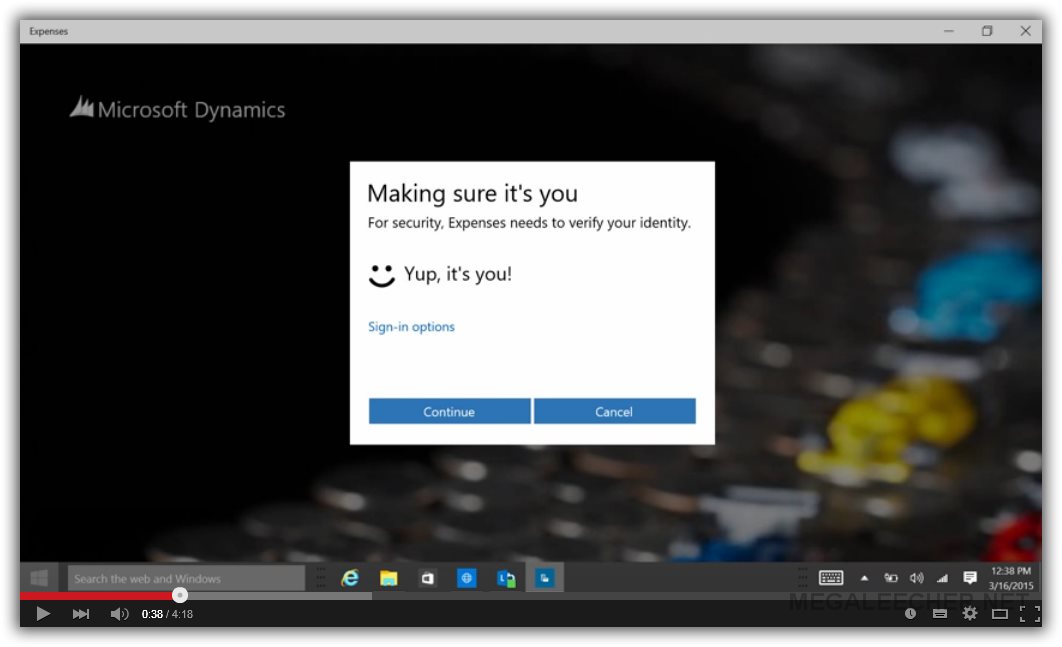Restore down the Expenses window
1062x647 pixels.
987,31
